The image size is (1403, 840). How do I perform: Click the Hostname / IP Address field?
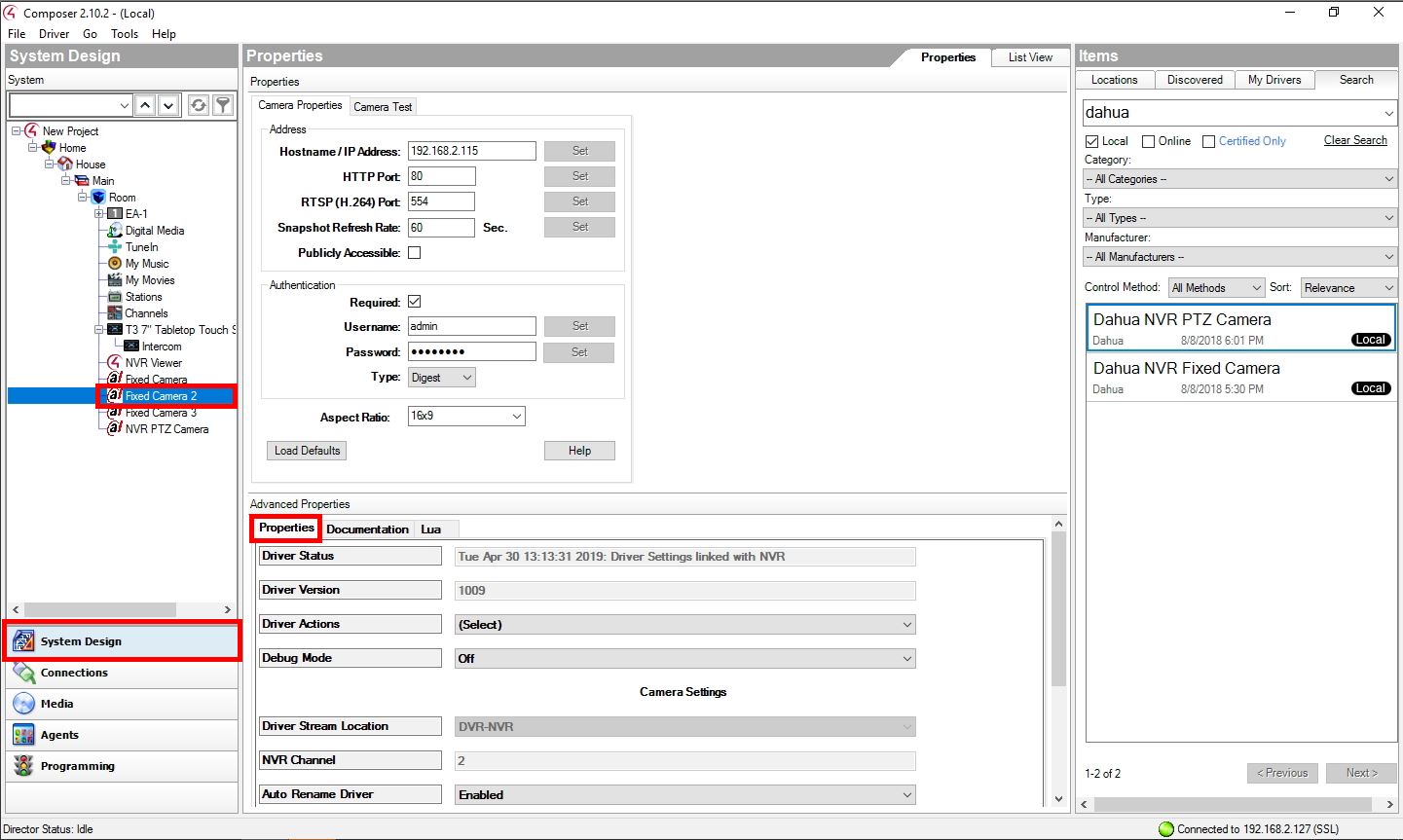click(x=471, y=151)
